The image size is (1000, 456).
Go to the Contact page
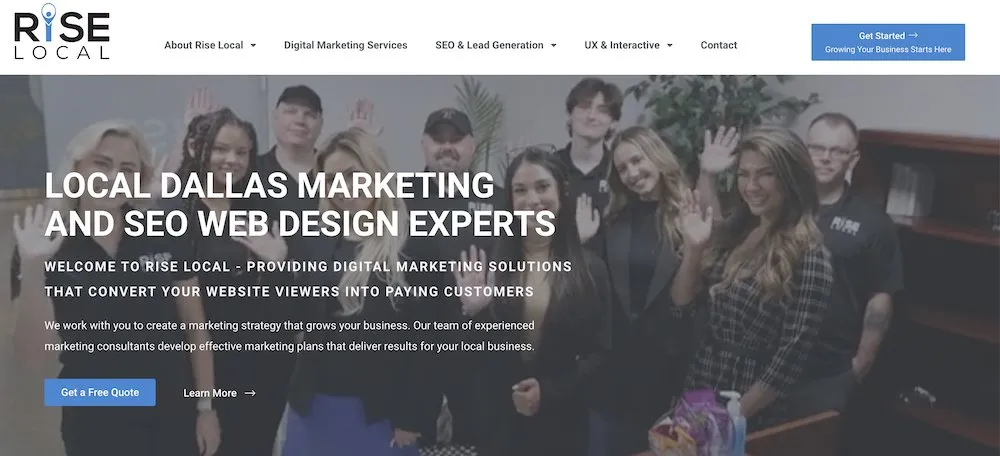(x=719, y=45)
